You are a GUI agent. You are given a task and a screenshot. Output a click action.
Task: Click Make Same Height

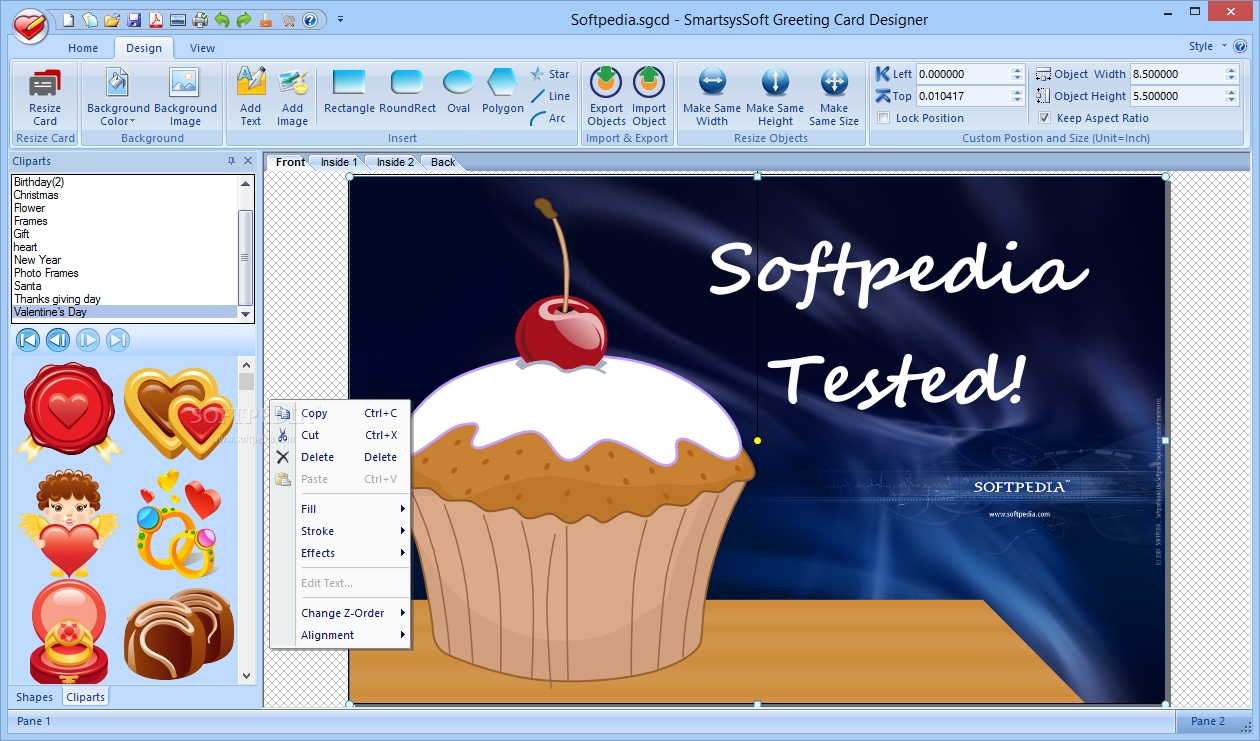[x=775, y=97]
